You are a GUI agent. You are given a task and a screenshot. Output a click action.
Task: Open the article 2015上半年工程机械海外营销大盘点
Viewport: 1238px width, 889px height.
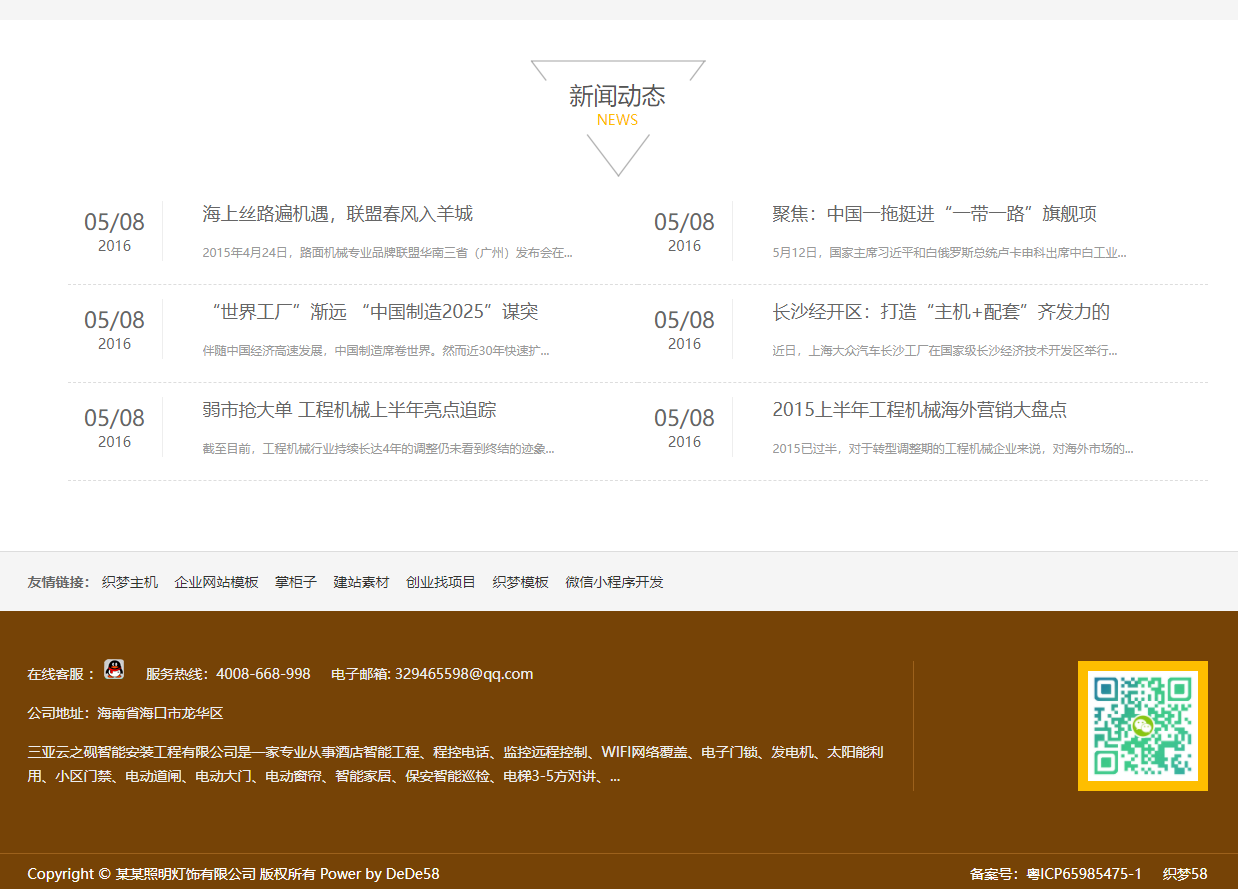click(x=919, y=410)
